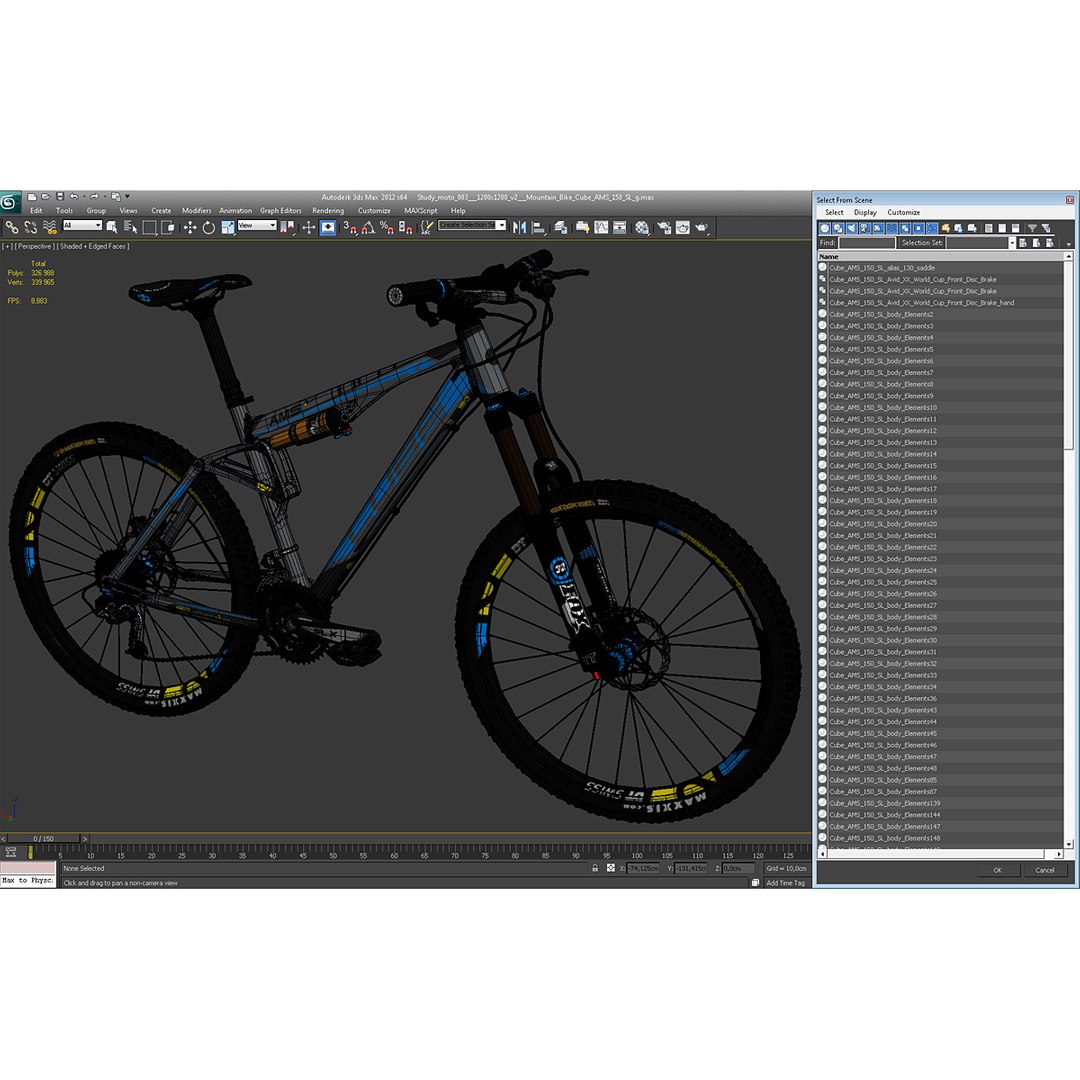Open Select by Name tool
The image size is (1080, 1080).
130,227
